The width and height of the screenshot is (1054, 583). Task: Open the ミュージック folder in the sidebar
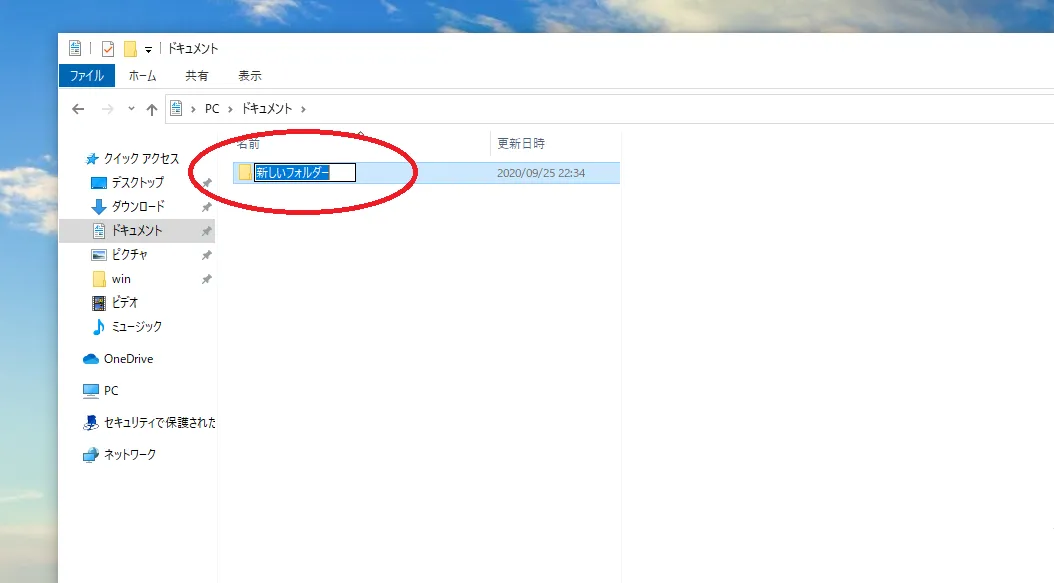[x=136, y=326]
